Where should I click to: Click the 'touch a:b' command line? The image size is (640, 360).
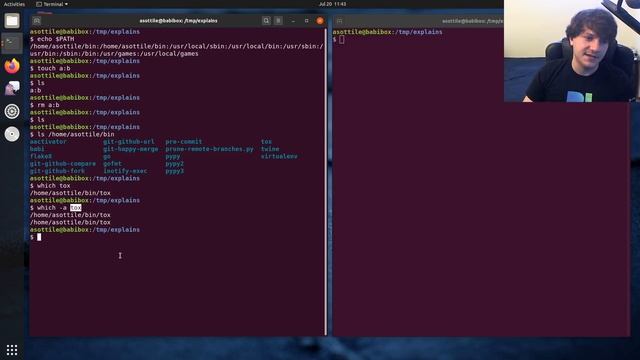pos(50,68)
